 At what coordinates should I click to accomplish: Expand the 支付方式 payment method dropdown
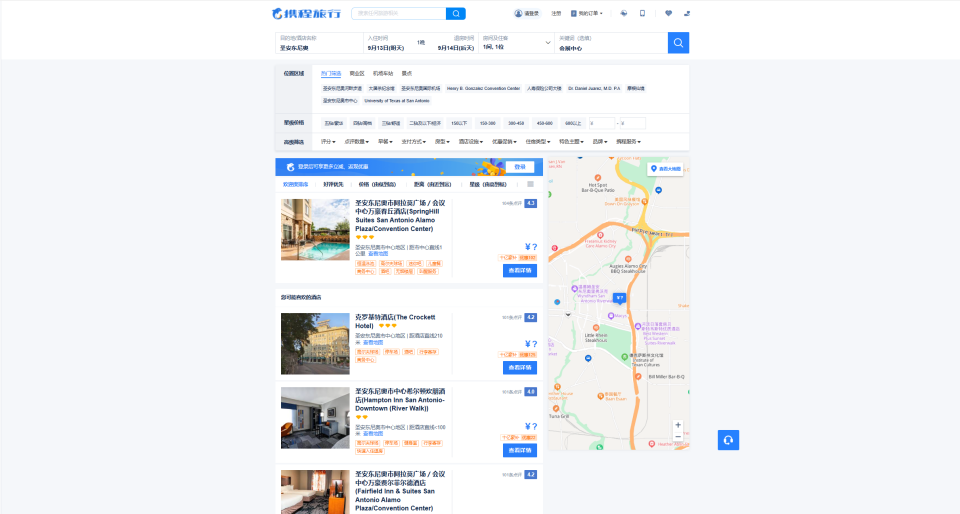413,142
